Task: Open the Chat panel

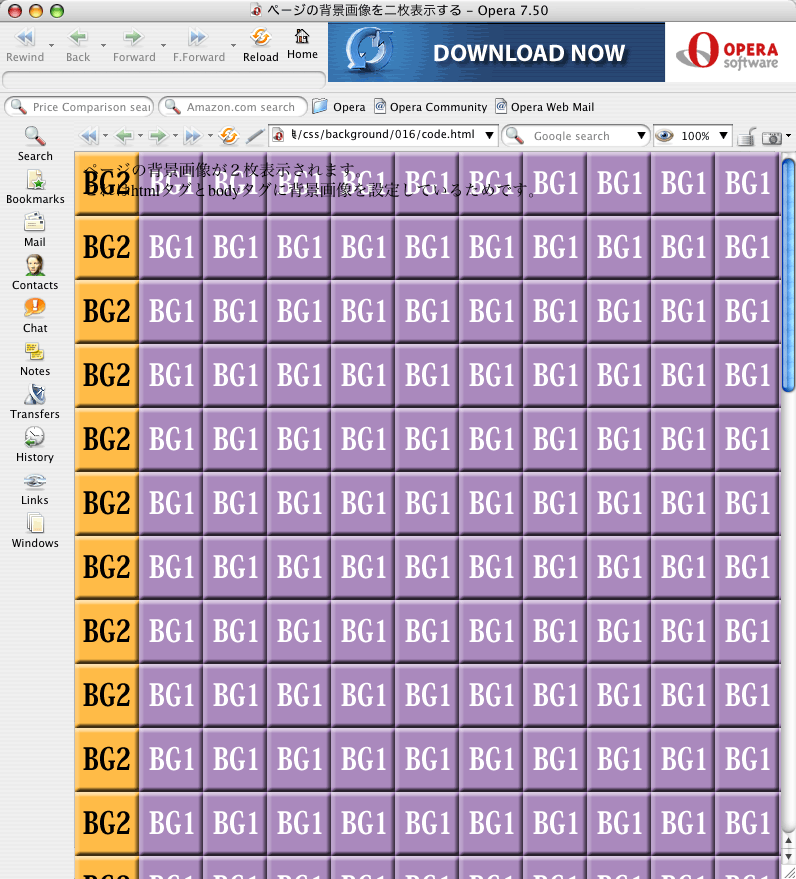Action: 35,315
